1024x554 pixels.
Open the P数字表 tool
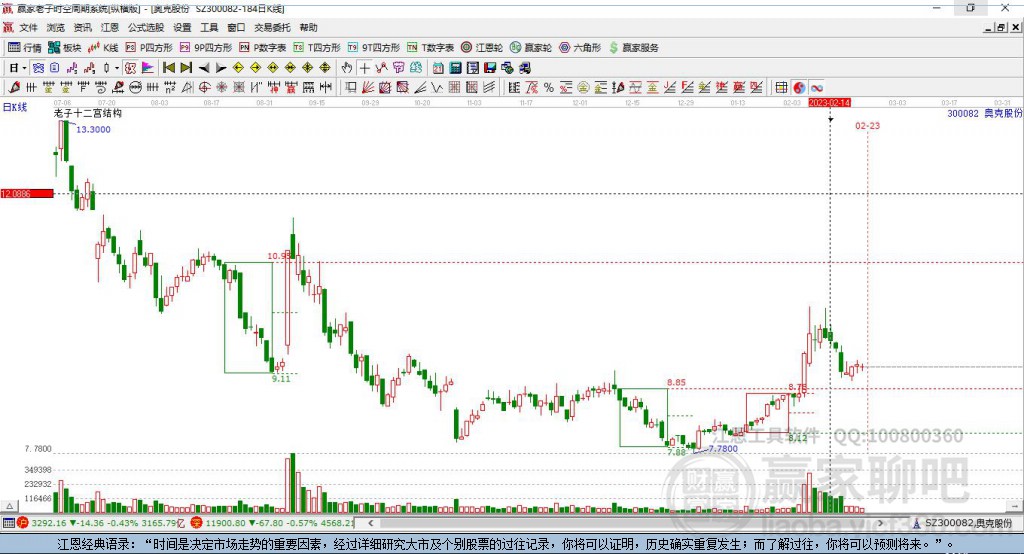click(263, 48)
